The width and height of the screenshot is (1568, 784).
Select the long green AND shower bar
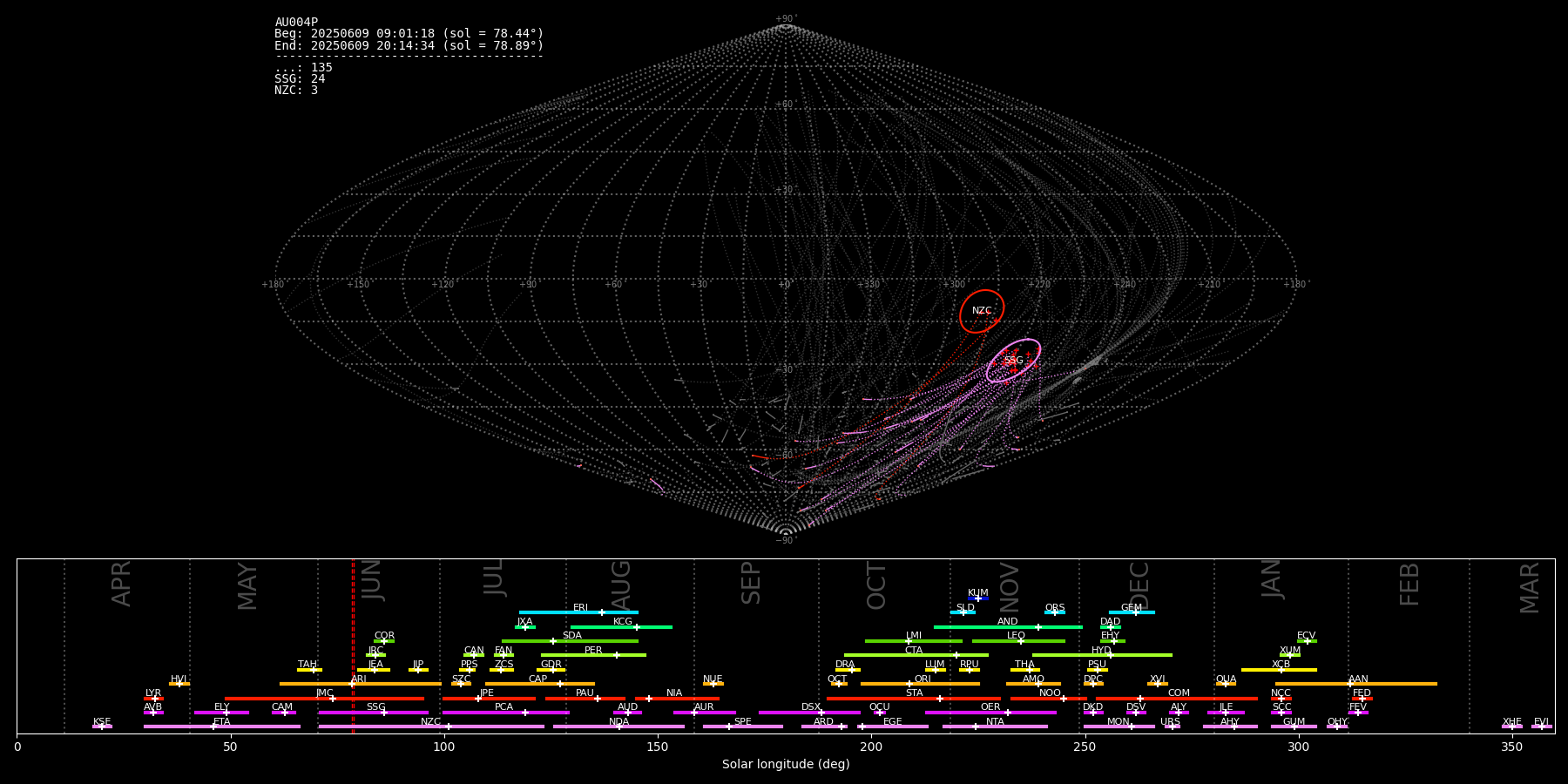(x=1008, y=627)
